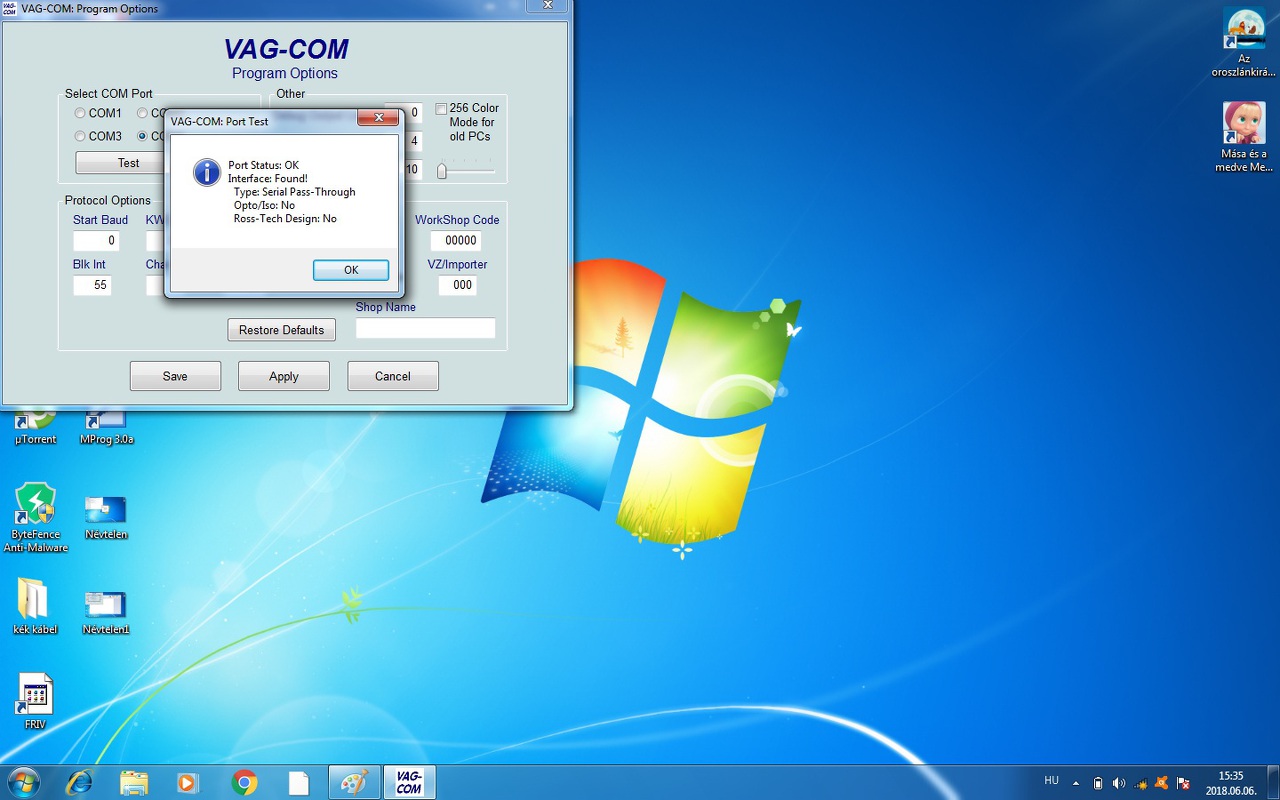Click the network signal tray icon
Screen dimensions: 1280x800
click(1141, 783)
